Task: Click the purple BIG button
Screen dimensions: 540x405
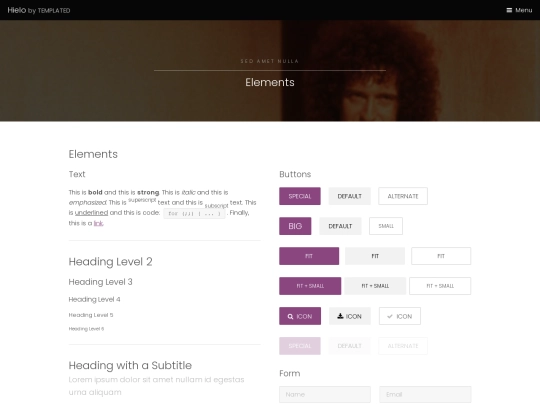Action: pyautogui.click(x=295, y=226)
